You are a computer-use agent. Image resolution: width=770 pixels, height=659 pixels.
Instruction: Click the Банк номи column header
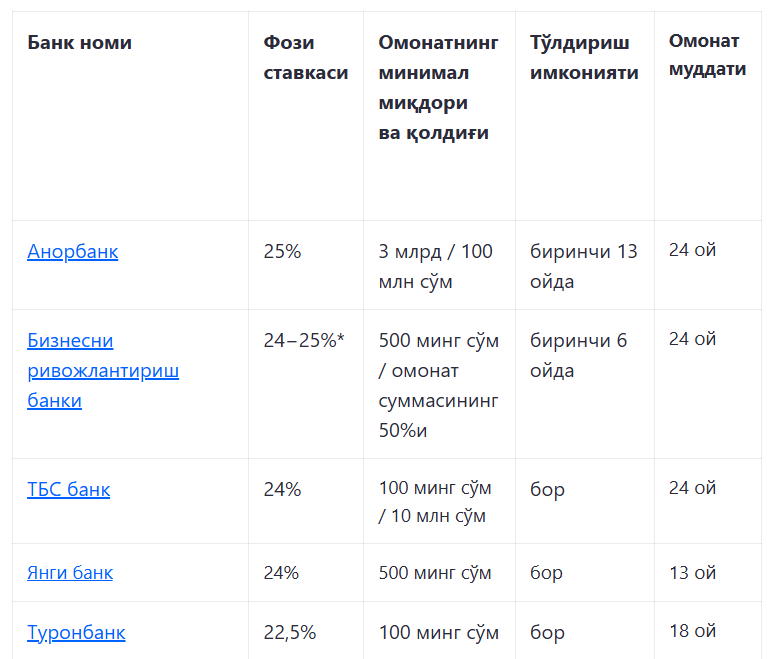[80, 43]
